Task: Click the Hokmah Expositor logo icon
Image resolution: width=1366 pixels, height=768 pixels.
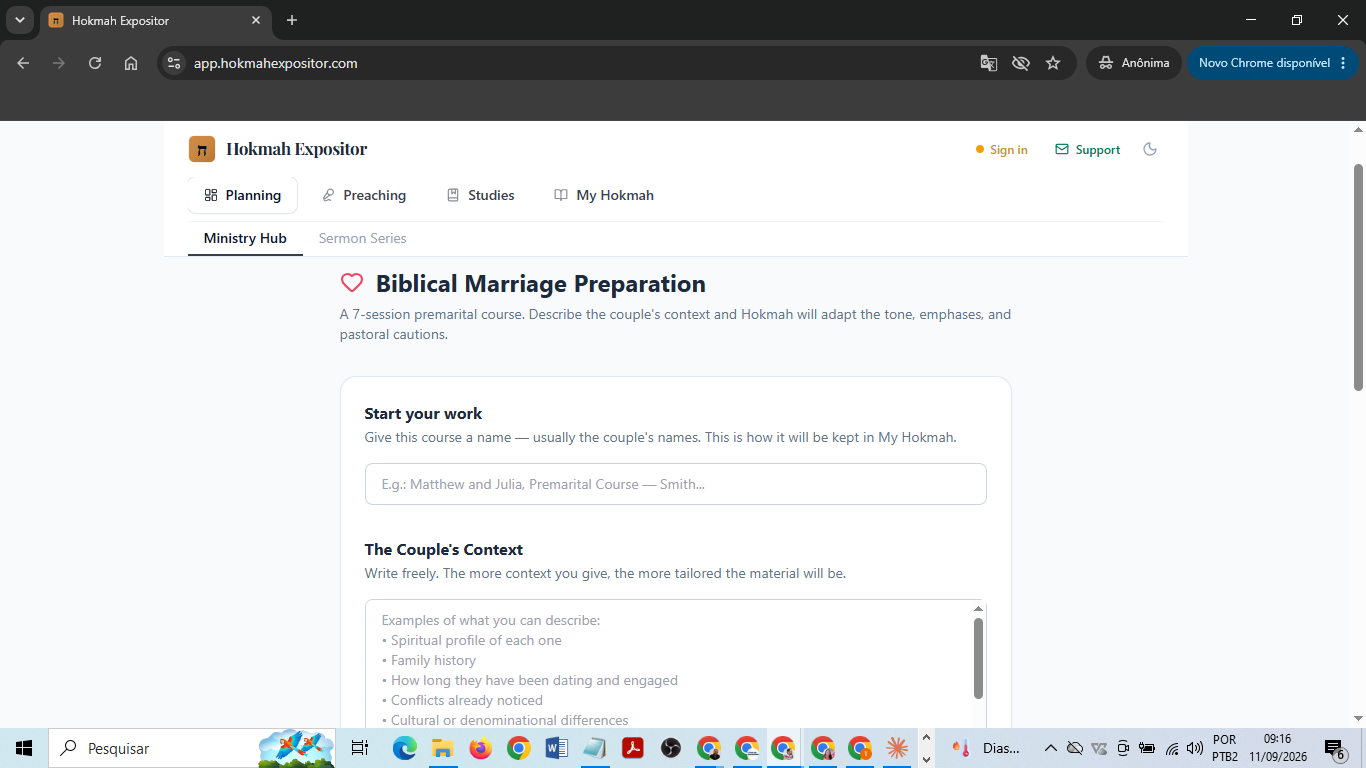Action: point(202,149)
